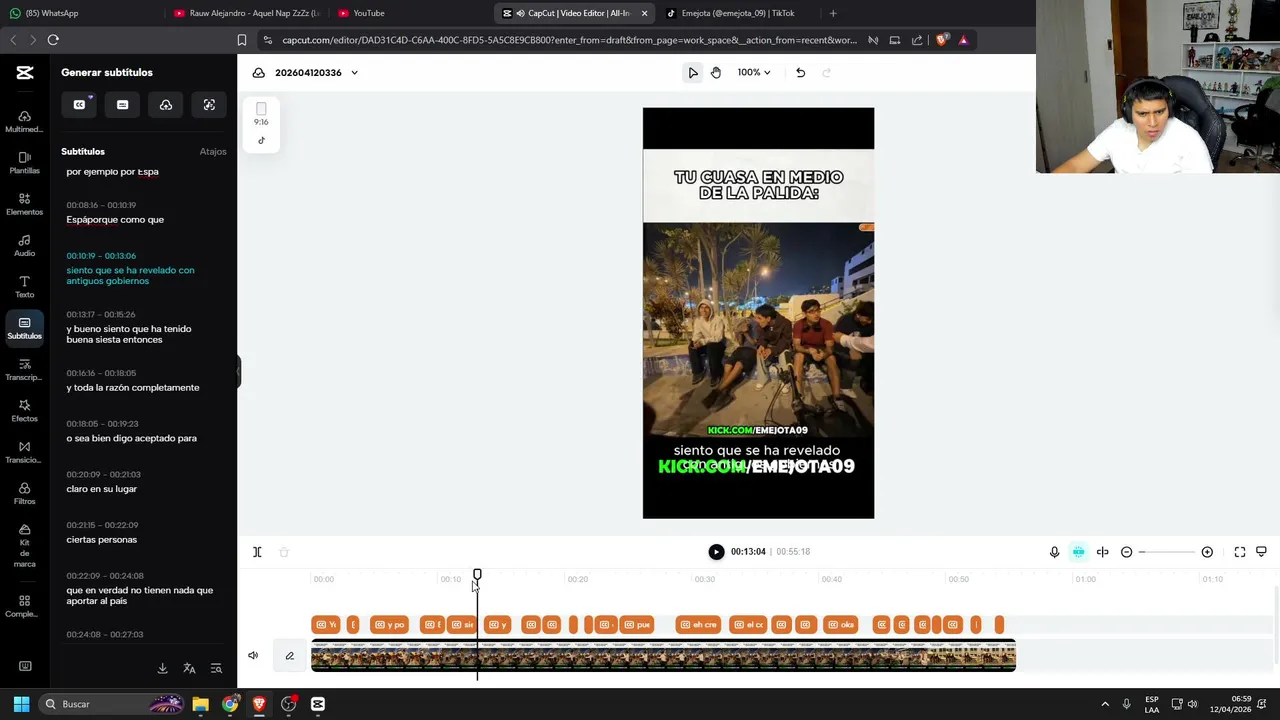Switch to the Emejota TikTok browser tab
1280x720 pixels.
(x=738, y=13)
